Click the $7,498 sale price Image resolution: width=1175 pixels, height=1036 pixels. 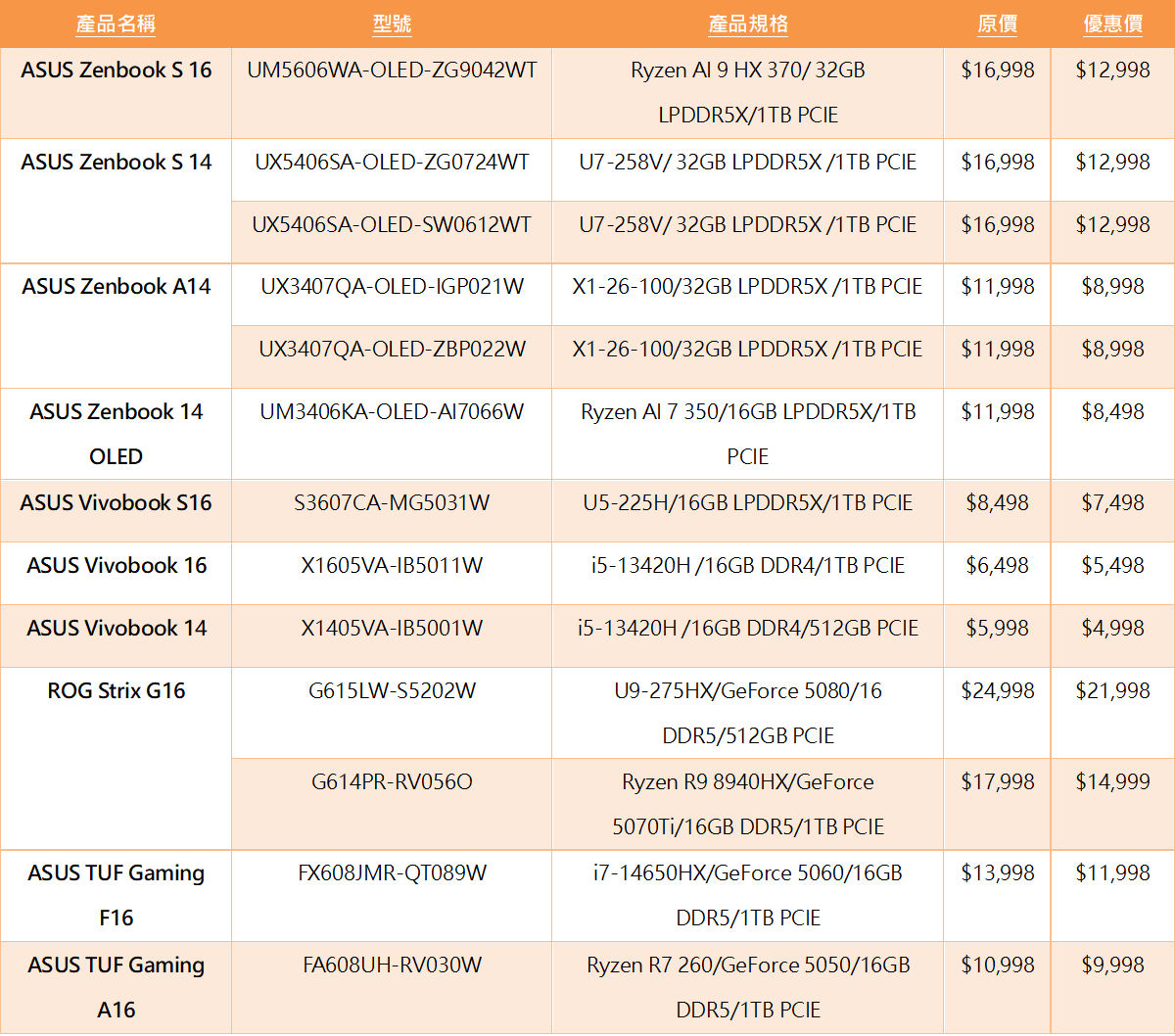click(1112, 502)
